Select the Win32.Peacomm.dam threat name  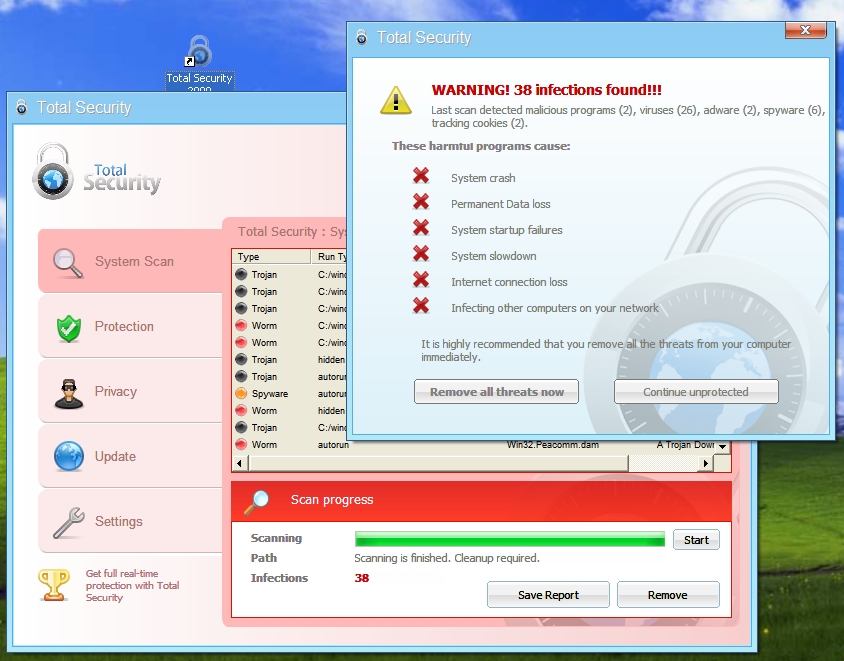coord(553,445)
